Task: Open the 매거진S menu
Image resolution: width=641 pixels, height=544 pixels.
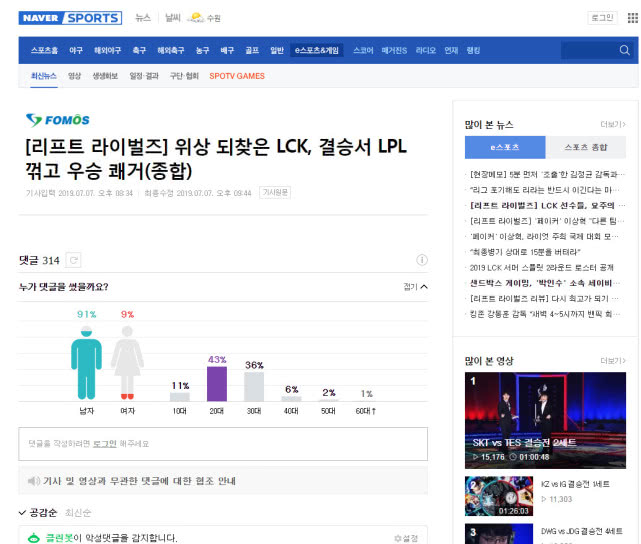Action: tap(394, 50)
